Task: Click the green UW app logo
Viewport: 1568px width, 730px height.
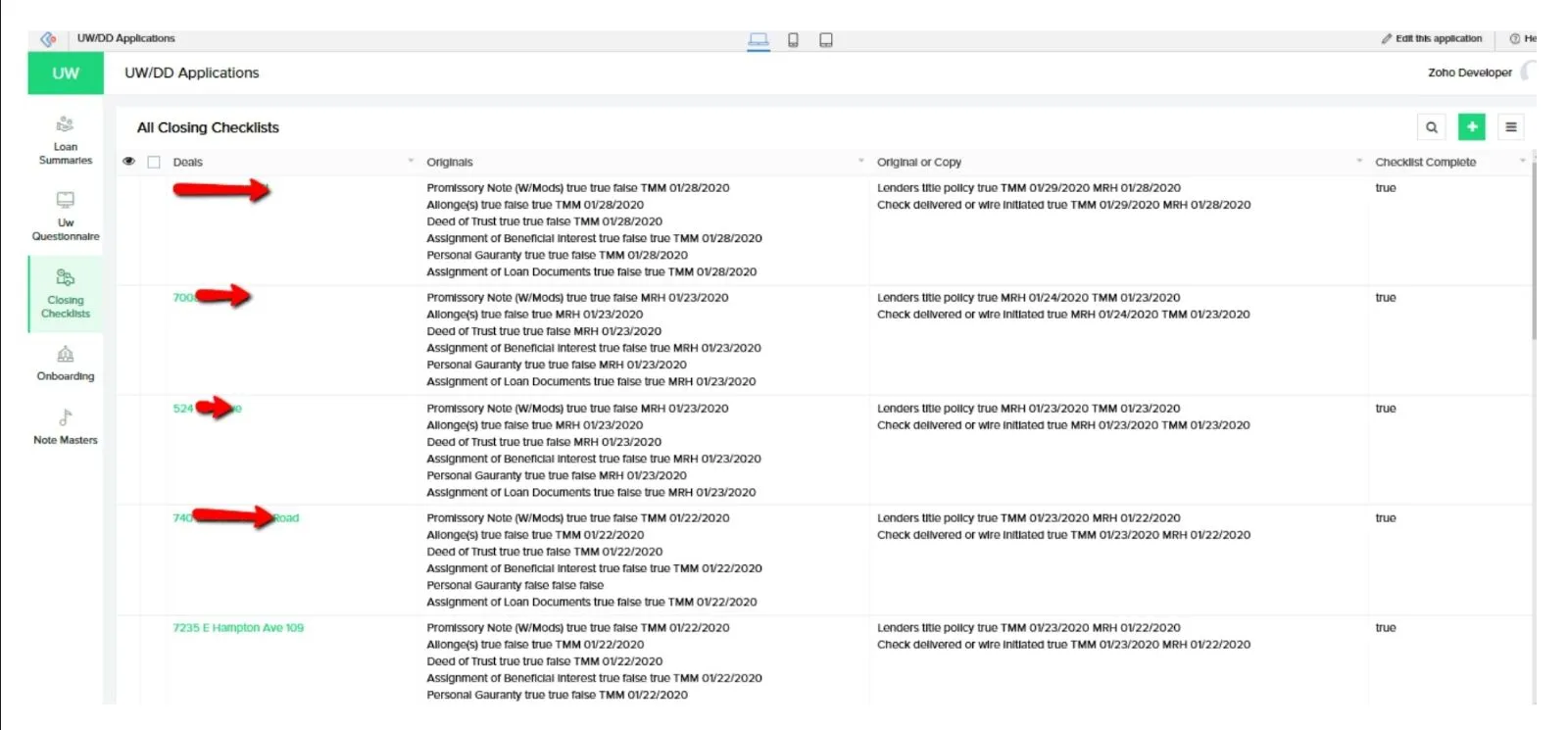Action: coord(66,73)
